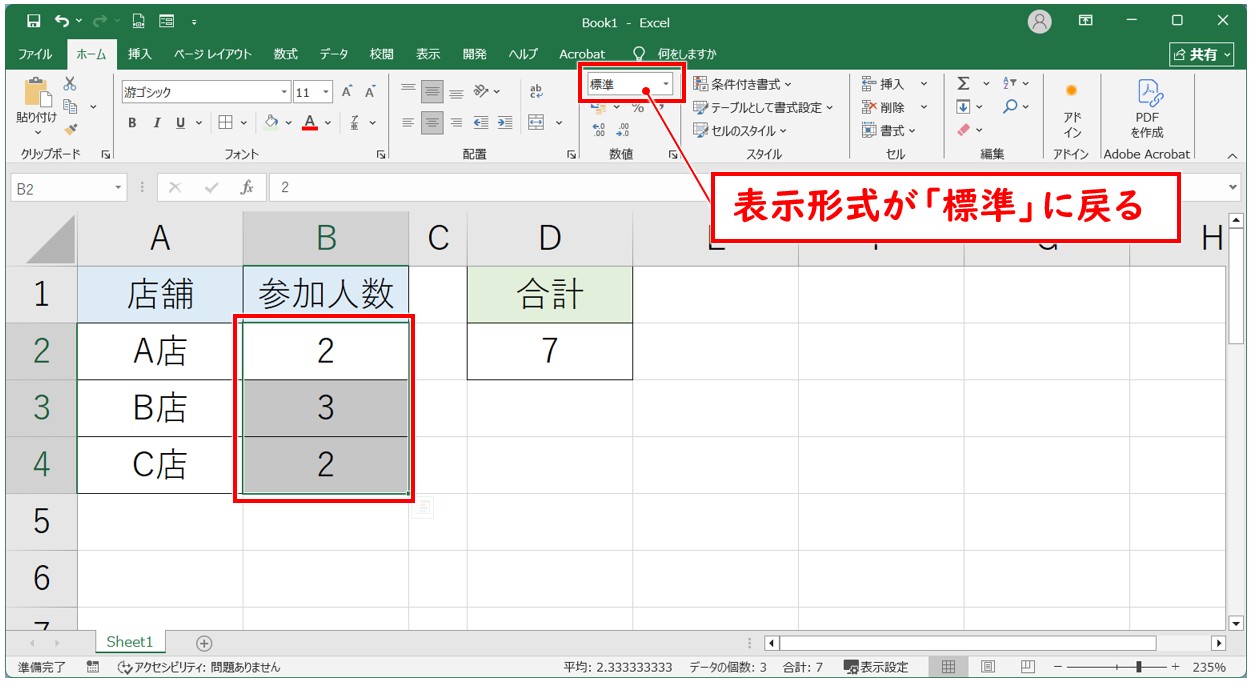
Task: Open 表示設定 display settings
Action: [876, 667]
